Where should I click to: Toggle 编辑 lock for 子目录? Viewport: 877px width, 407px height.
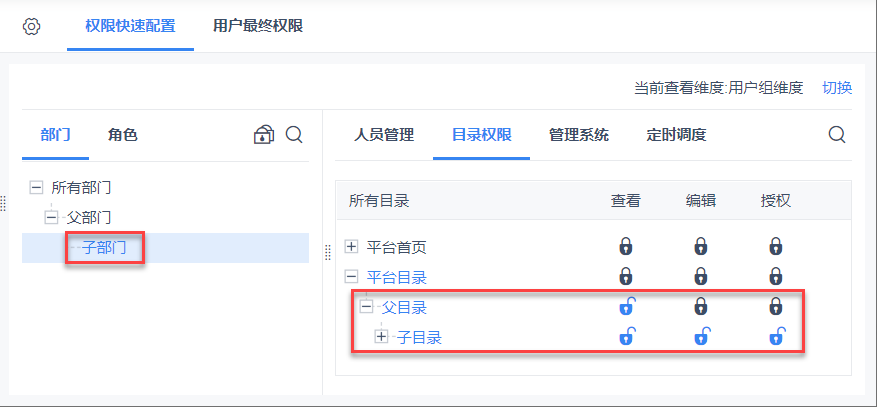701,337
